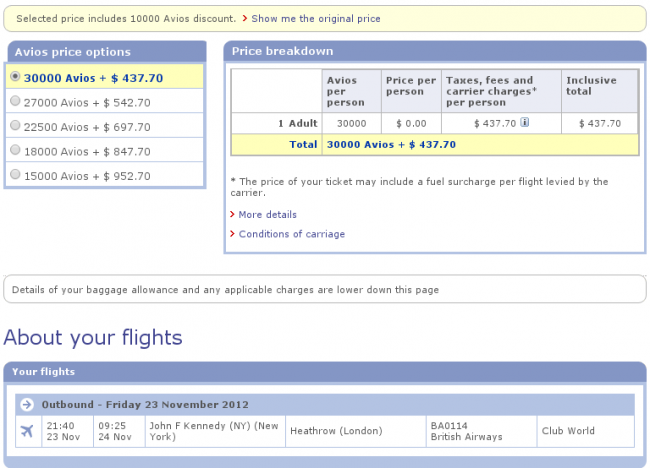
Task: Select the 30000 Avios + $437.70 option
Action: point(15,77)
